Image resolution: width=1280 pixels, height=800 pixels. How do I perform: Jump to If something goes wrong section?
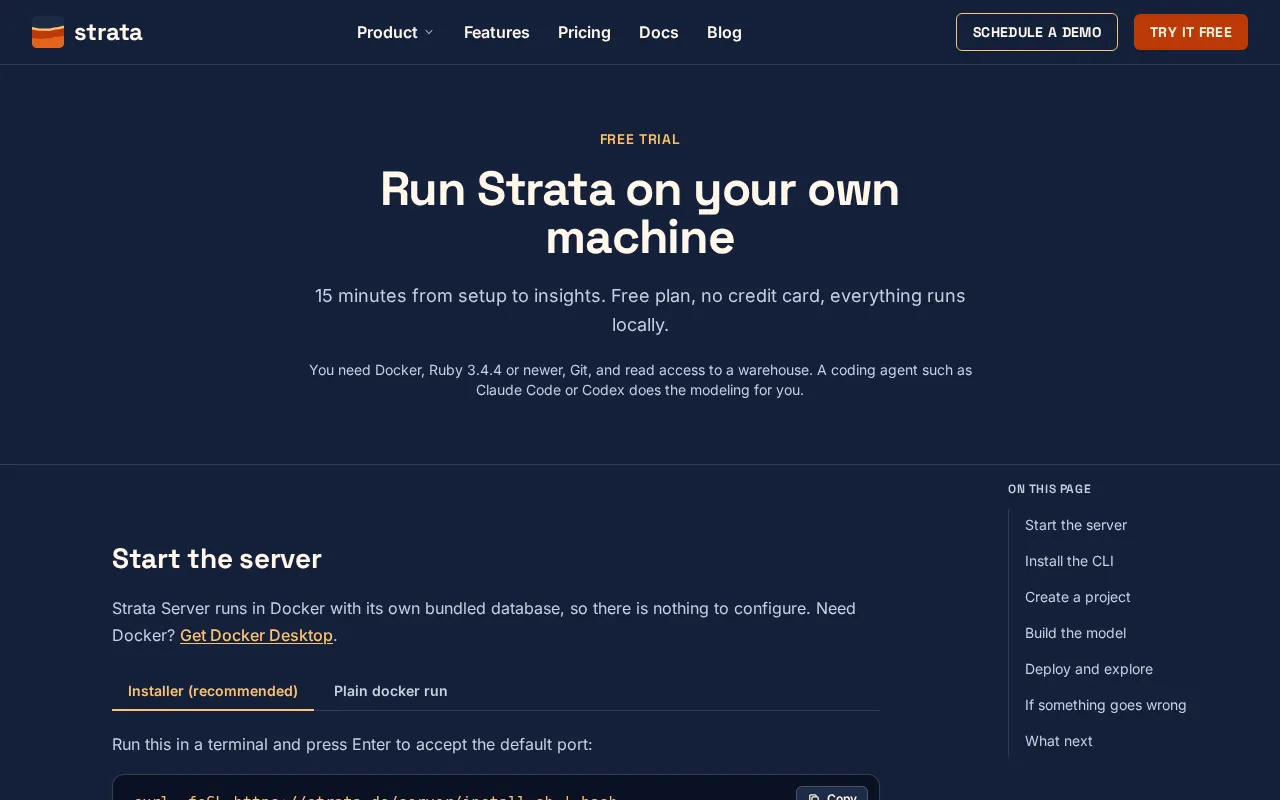1106,705
